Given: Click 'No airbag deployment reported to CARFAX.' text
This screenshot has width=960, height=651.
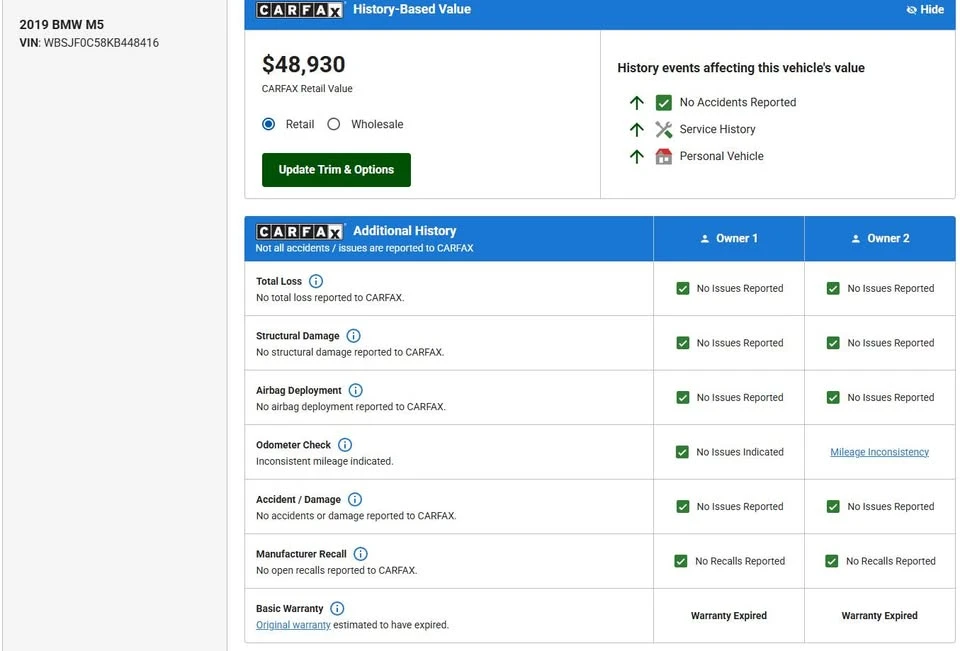Looking at the screenshot, I should pyautogui.click(x=351, y=407).
